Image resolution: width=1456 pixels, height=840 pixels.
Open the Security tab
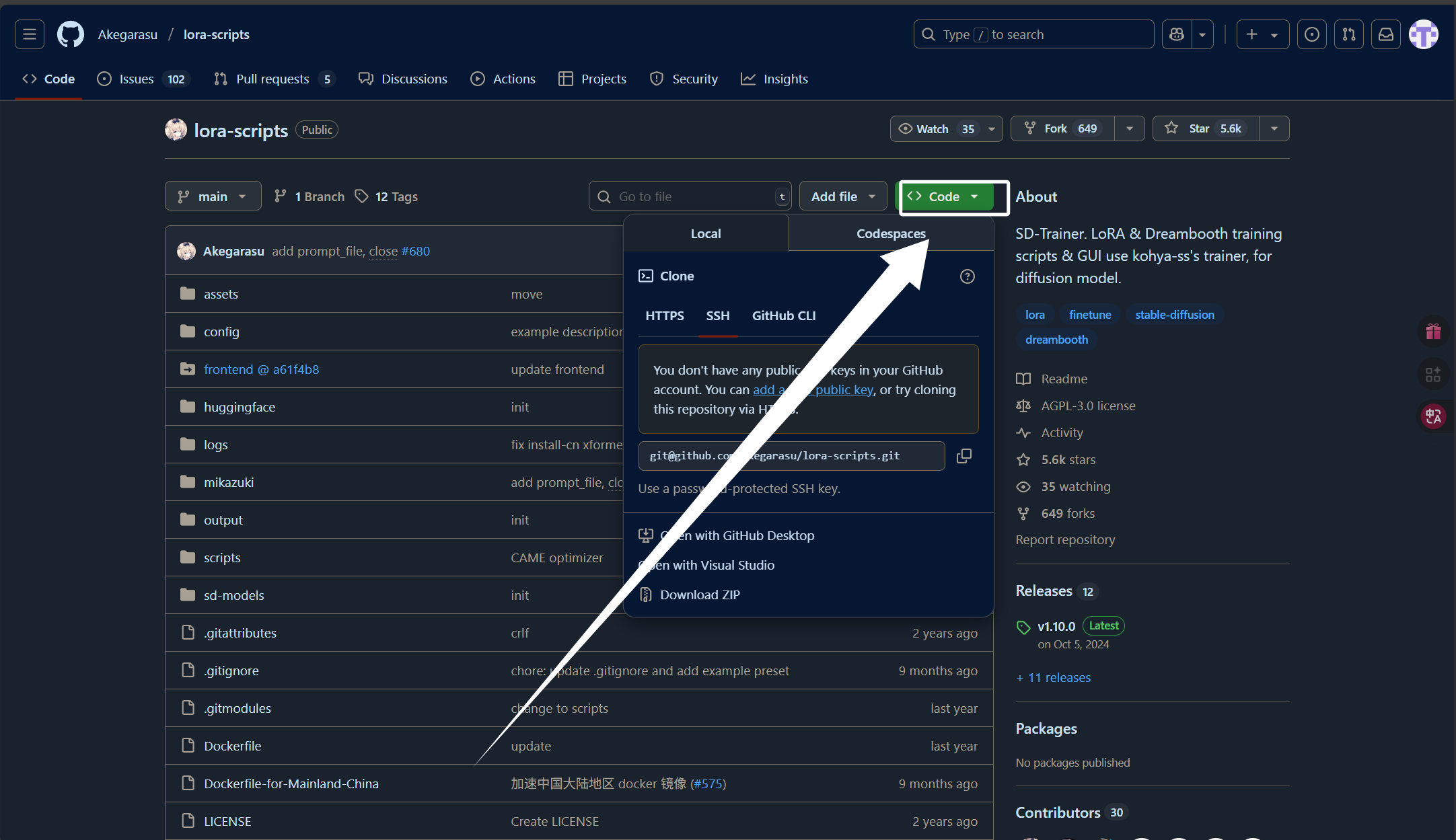point(684,79)
